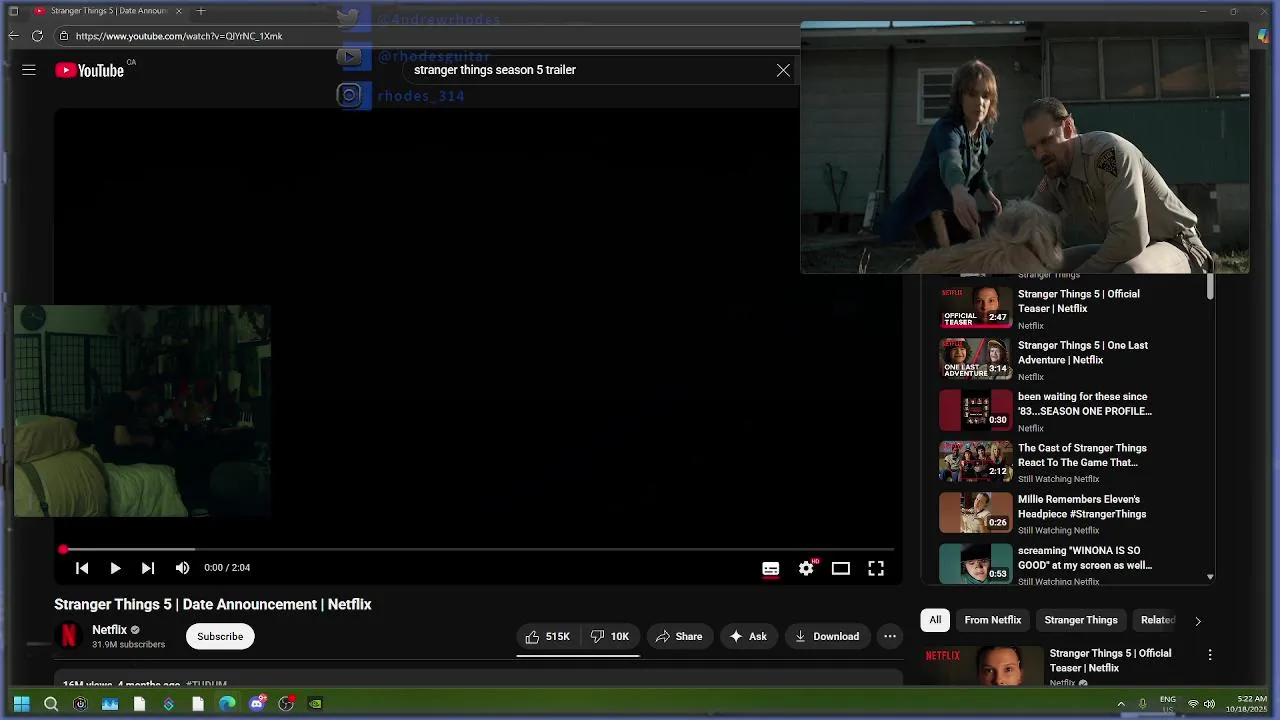
Task: Open a new browser tab
Action: [x=201, y=11]
